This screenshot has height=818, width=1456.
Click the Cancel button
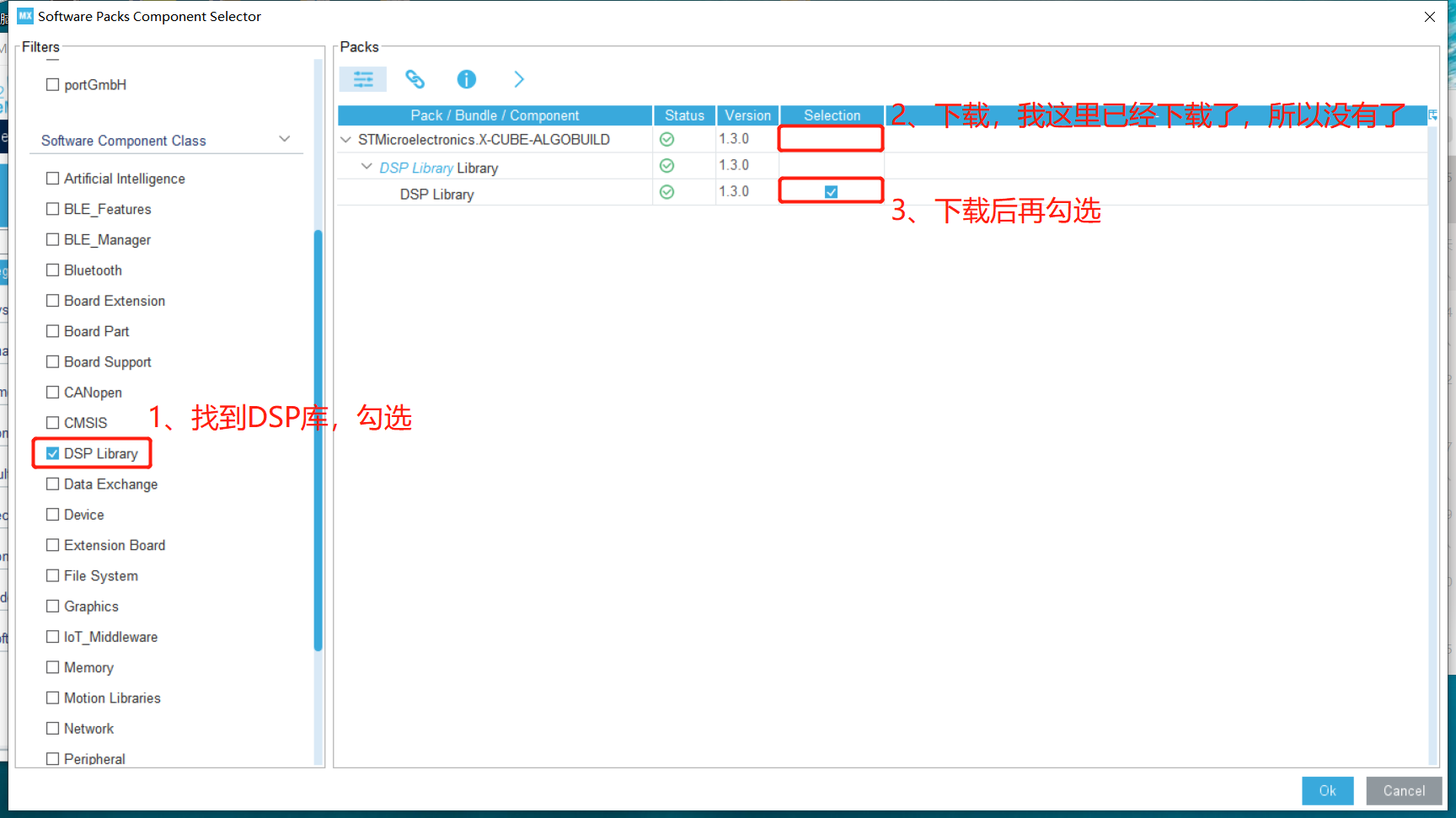pos(1404,790)
